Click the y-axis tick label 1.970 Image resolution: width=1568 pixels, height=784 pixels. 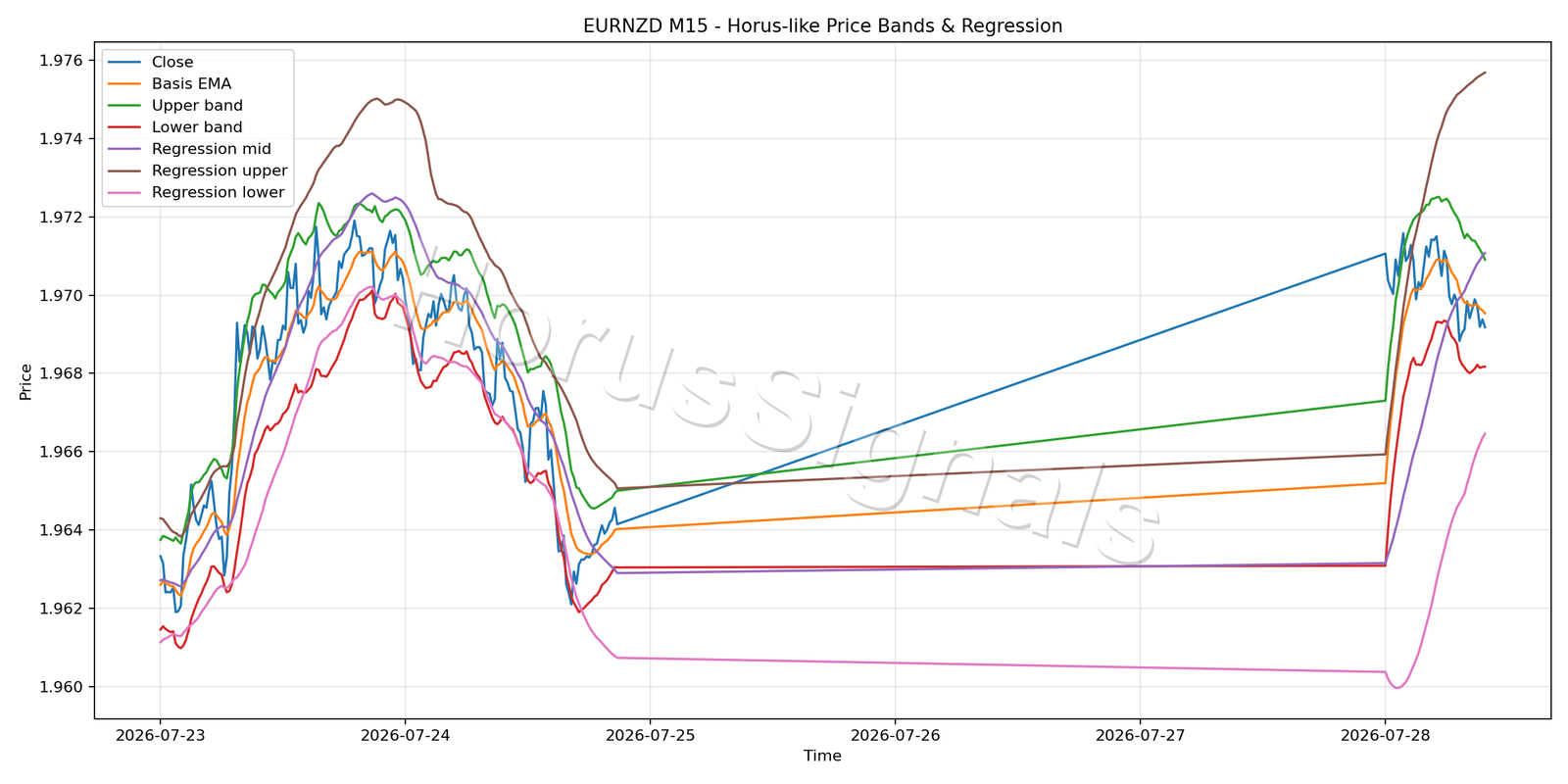pos(61,296)
